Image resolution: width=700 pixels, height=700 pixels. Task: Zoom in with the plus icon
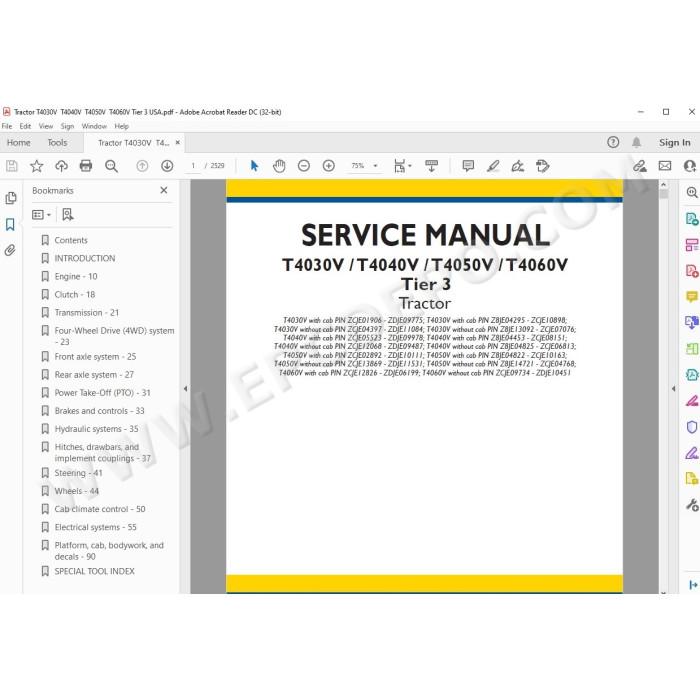pyautogui.click(x=329, y=166)
